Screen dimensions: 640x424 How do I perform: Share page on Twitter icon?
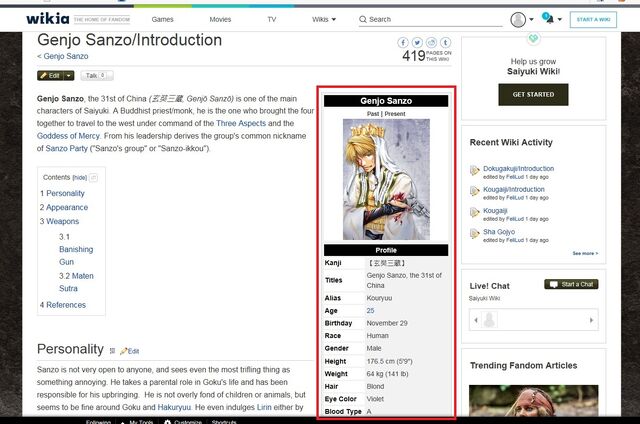point(417,42)
